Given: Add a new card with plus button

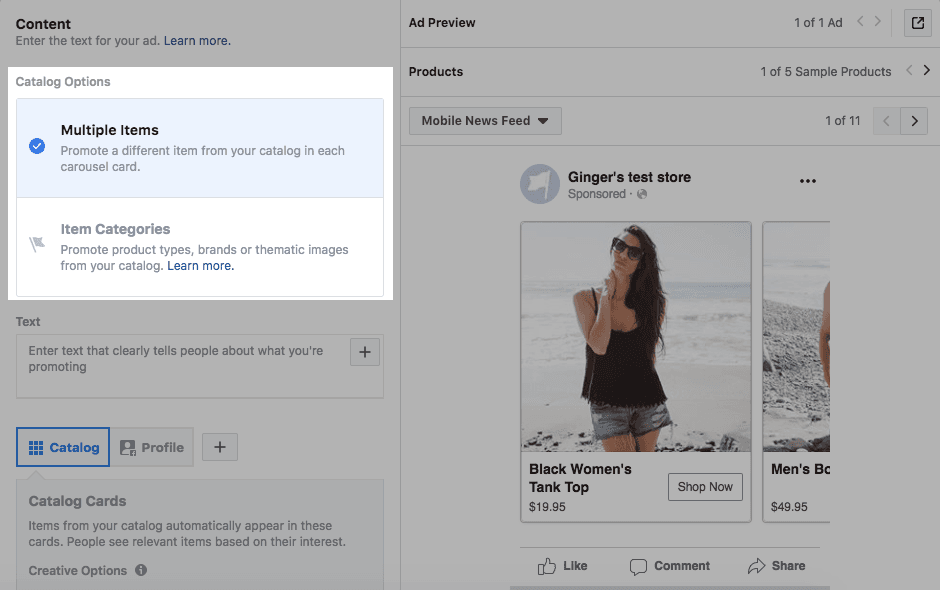Looking at the screenshot, I should point(220,447).
